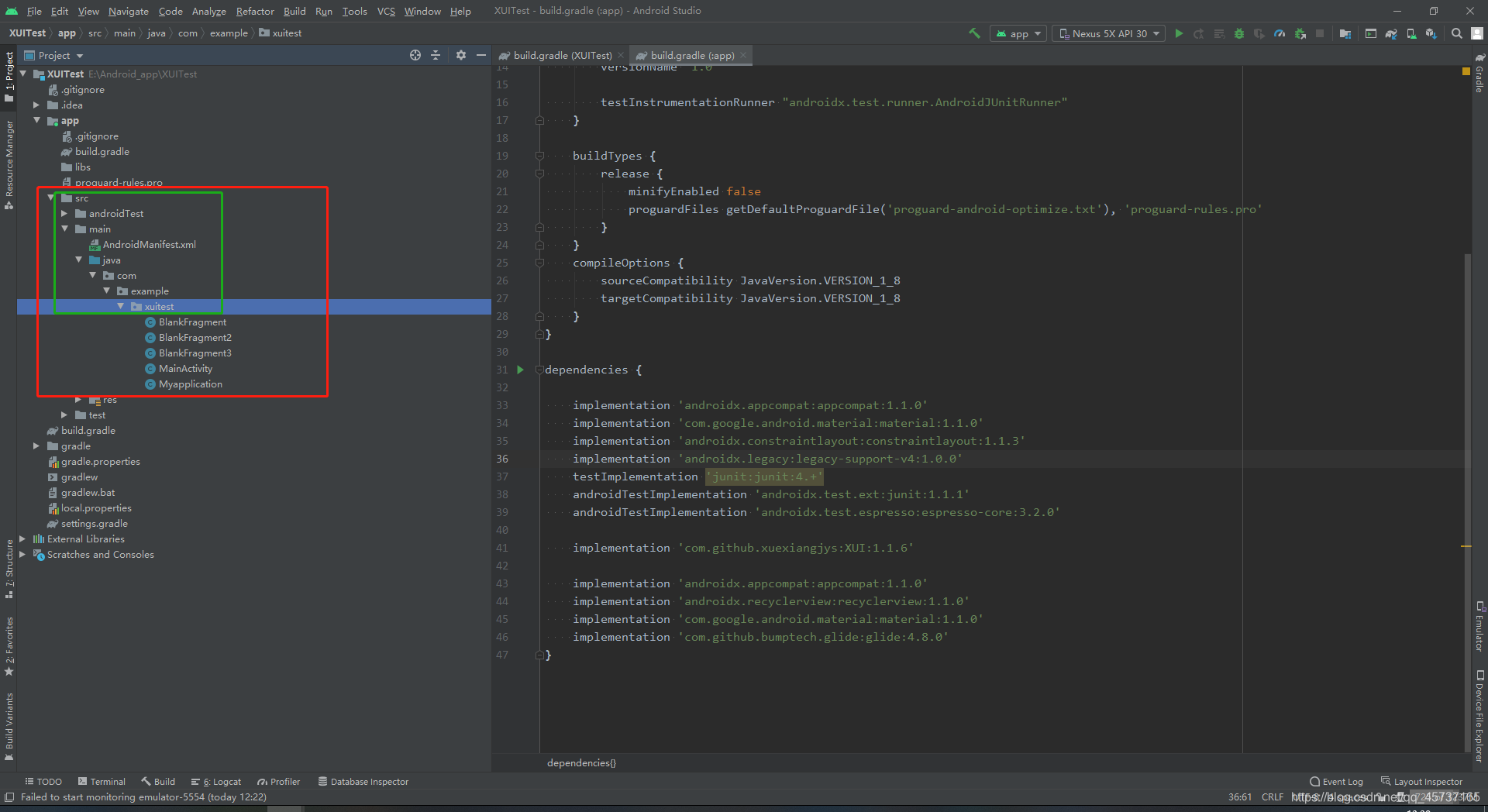The image size is (1488, 812).
Task: Collapse the XUITest root tree node
Action: coord(23,74)
